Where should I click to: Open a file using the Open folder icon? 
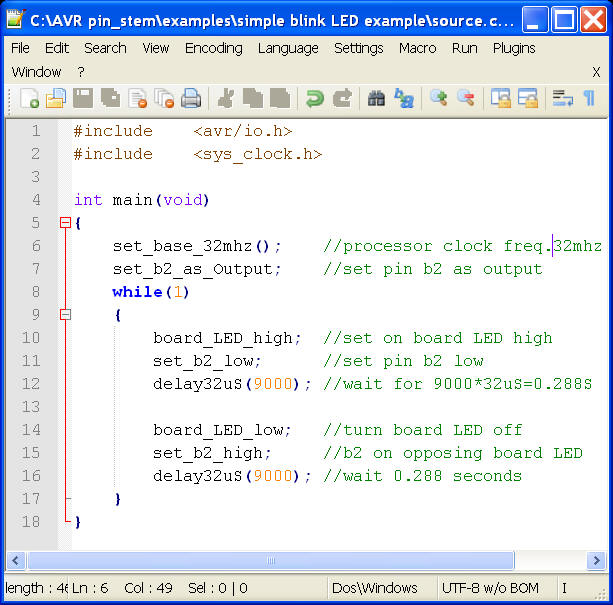[x=56, y=98]
